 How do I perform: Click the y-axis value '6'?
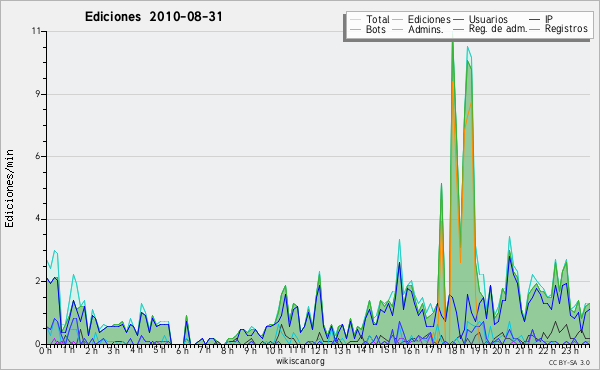38,156
